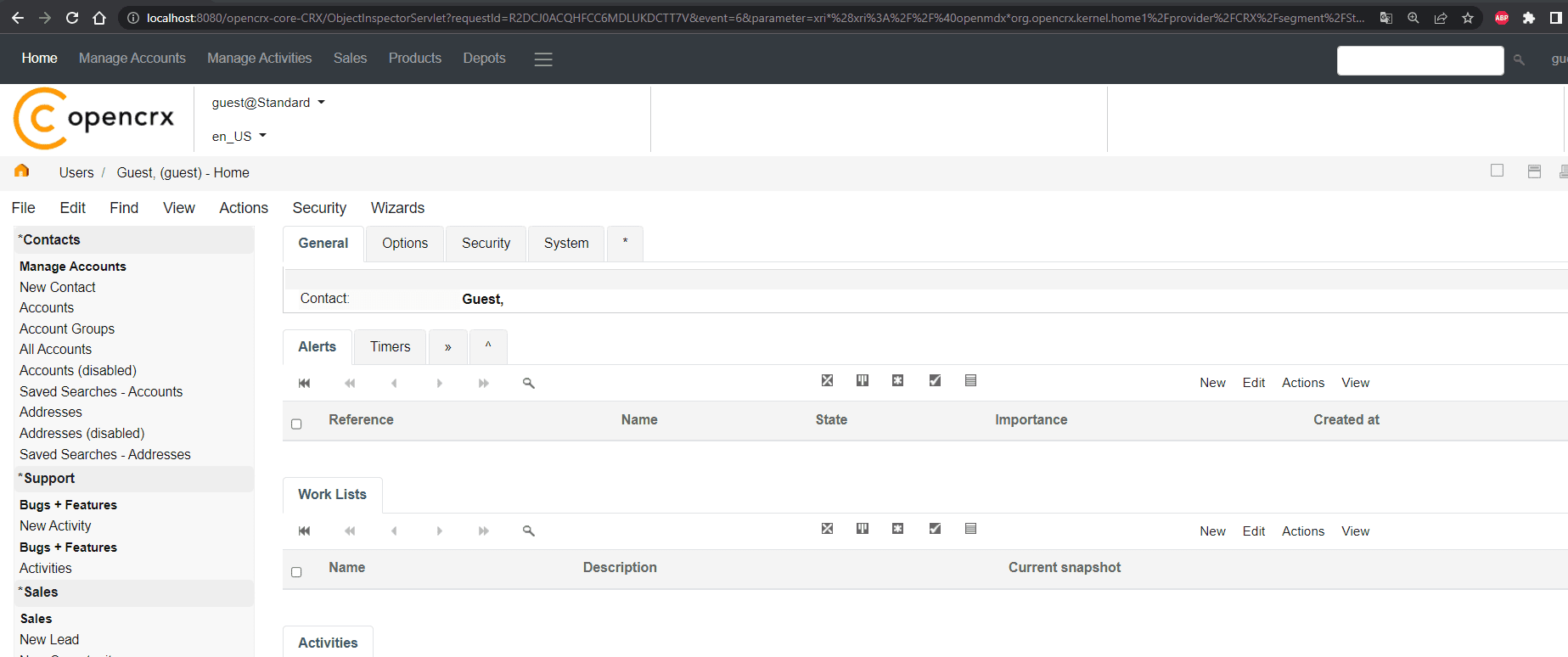Click the orange home icon in breadcrumb
Screen dimensions: 1568x657
point(22,171)
